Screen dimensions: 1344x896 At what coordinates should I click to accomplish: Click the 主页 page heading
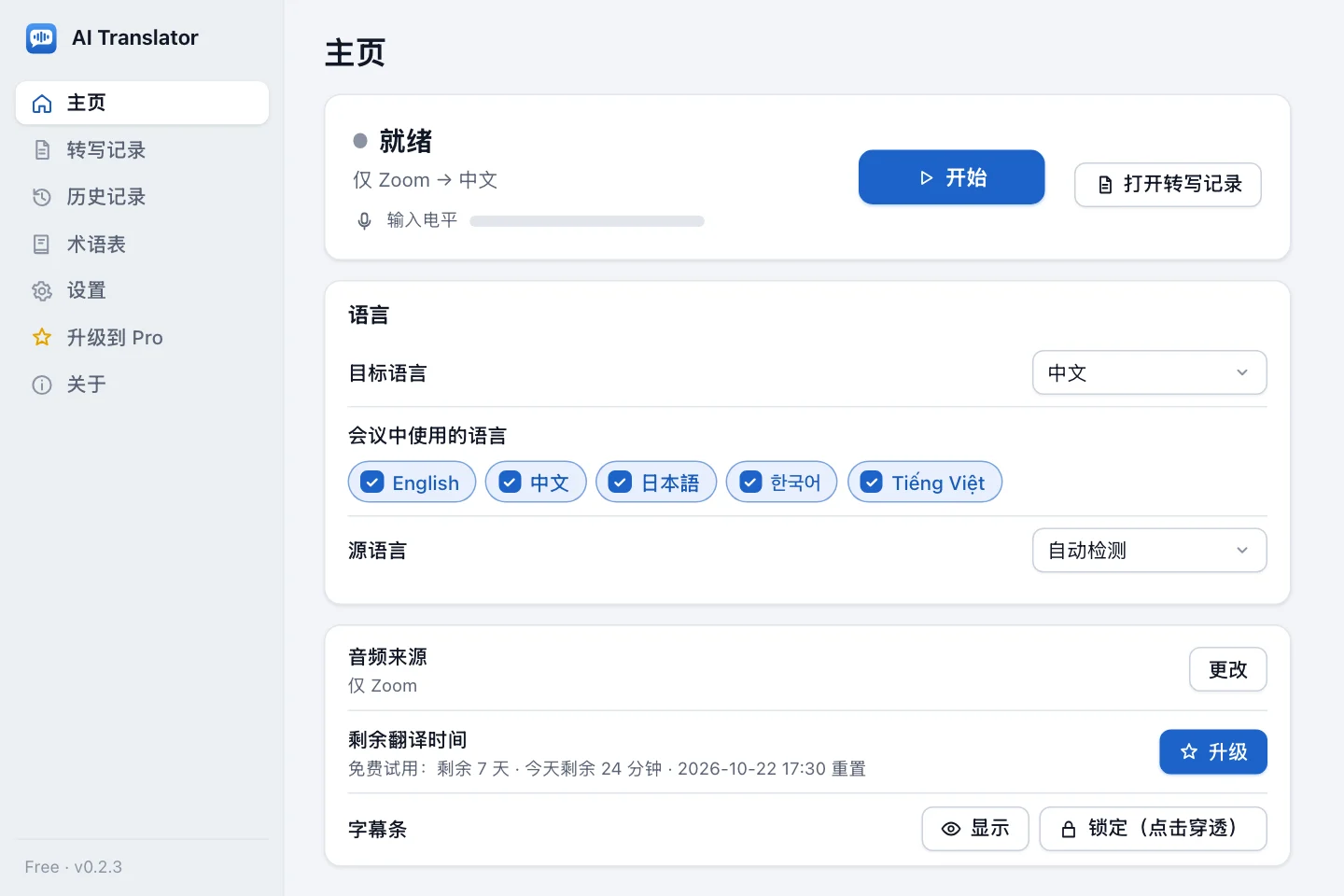(x=355, y=52)
